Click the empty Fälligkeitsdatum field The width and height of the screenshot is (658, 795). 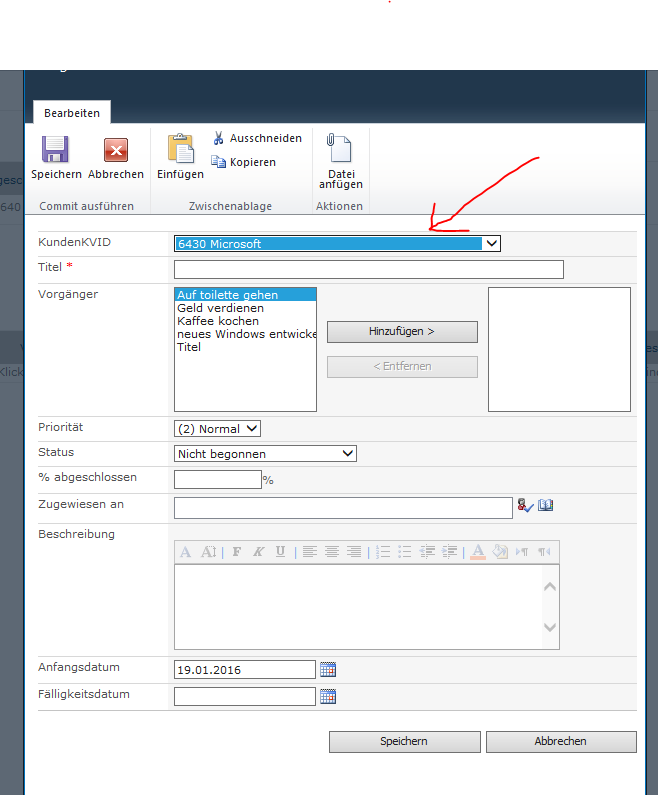(x=244, y=696)
